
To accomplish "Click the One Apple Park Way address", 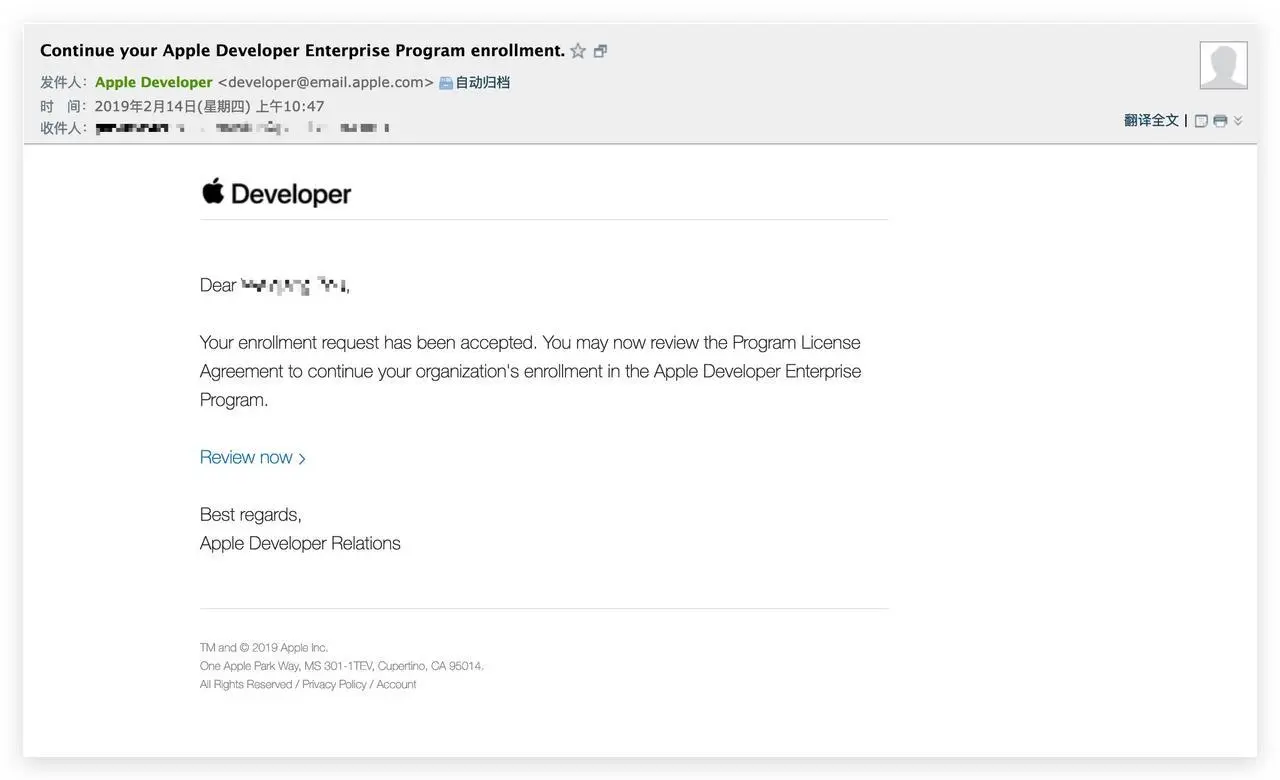I will [x=342, y=666].
